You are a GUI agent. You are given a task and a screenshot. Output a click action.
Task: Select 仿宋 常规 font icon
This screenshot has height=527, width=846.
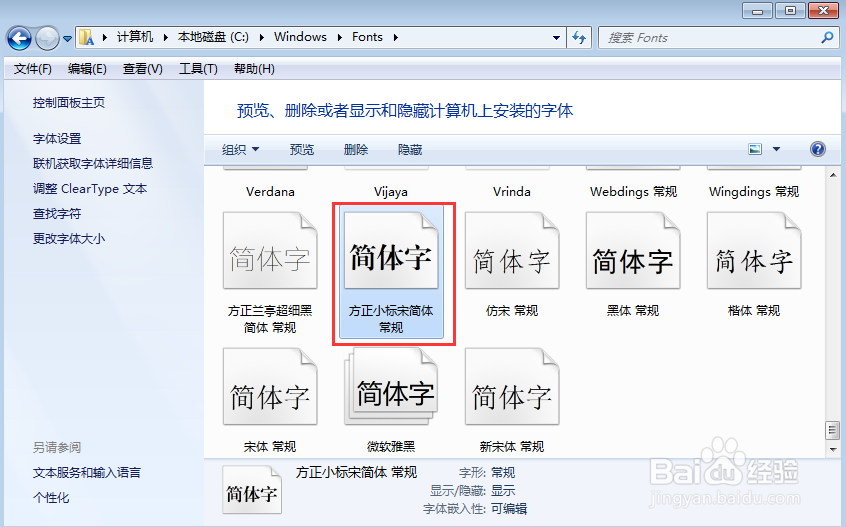click(x=512, y=250)
